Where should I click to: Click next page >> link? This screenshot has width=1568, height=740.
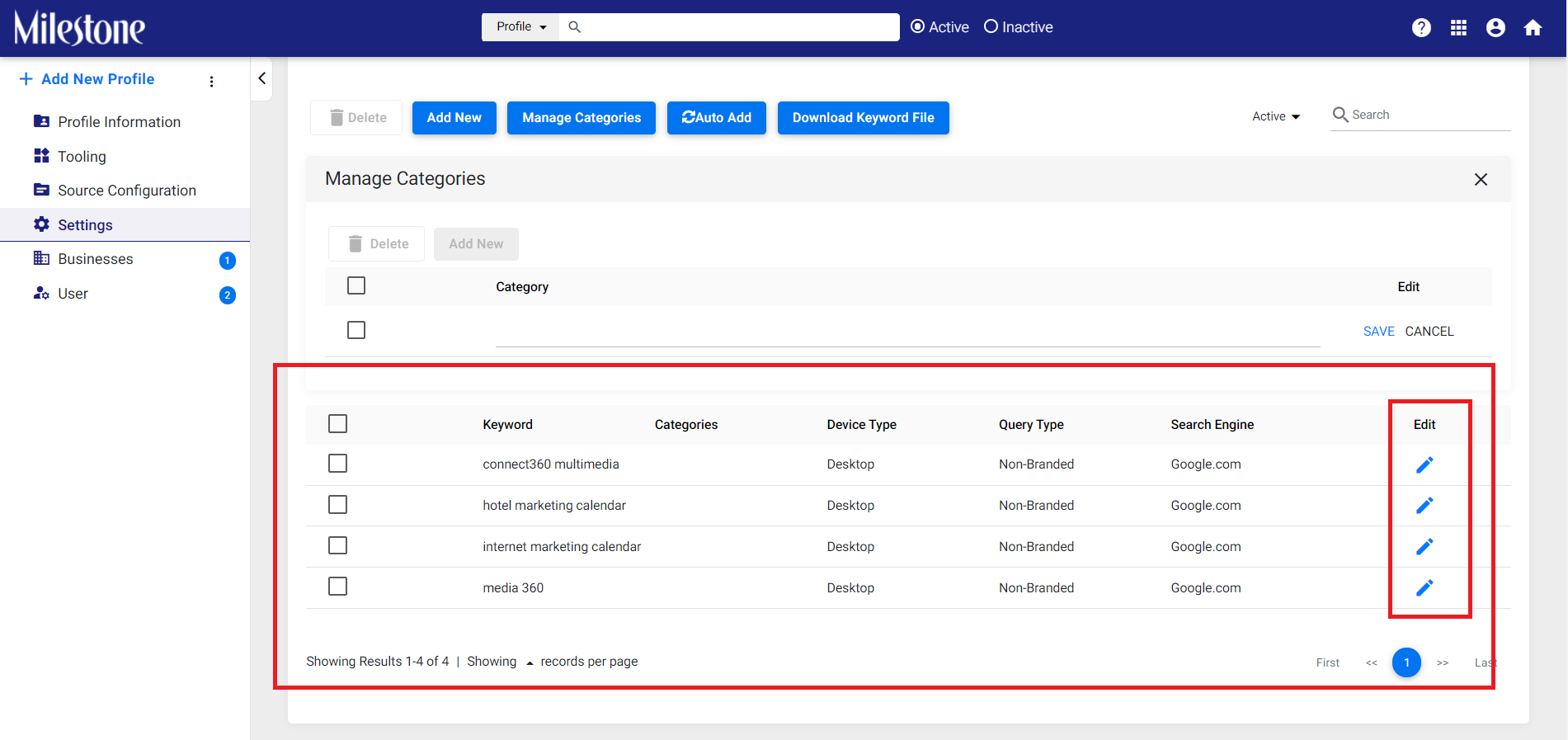(1443, 662)
